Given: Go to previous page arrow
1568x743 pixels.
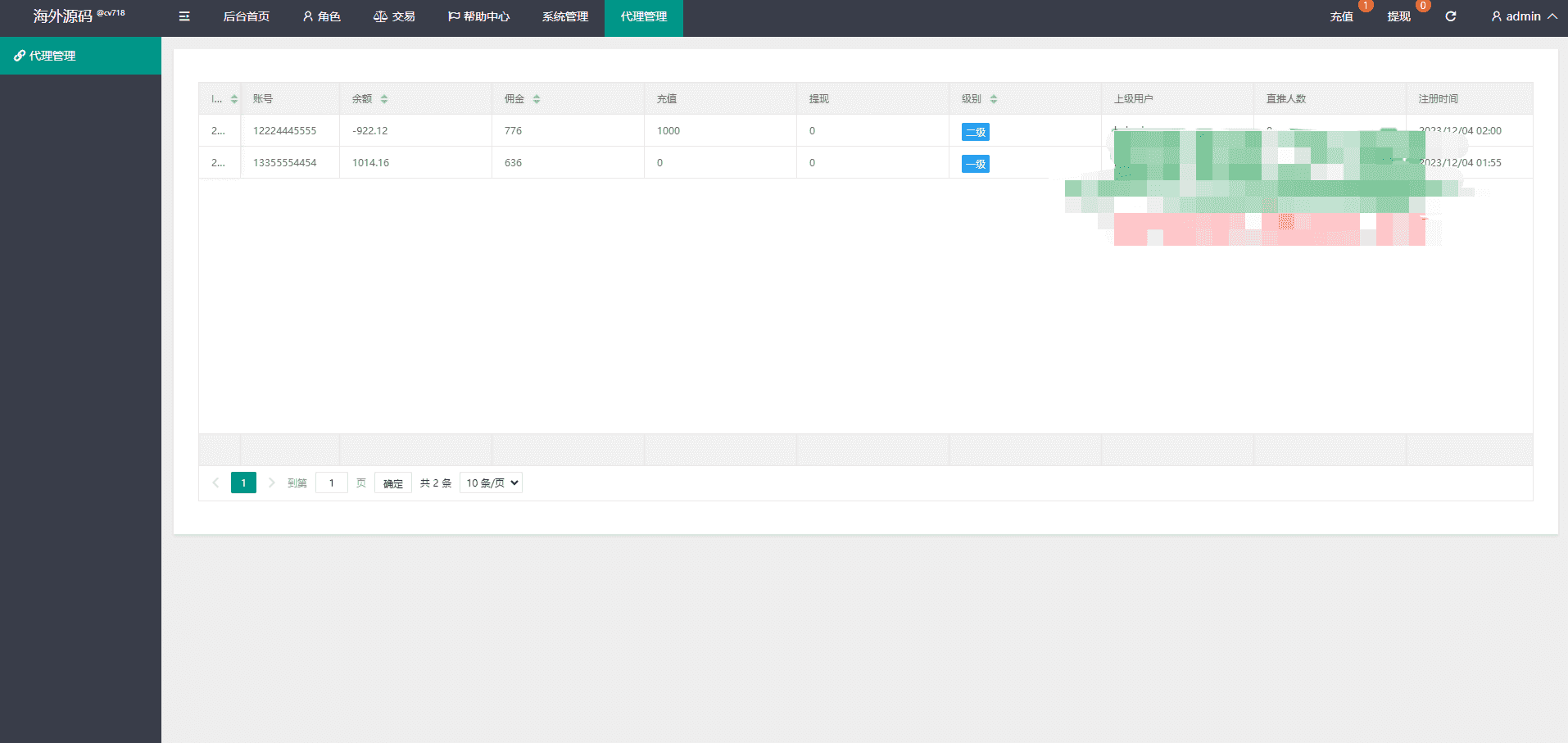Looking at the screenshot, I should click(x=215, y=482).
